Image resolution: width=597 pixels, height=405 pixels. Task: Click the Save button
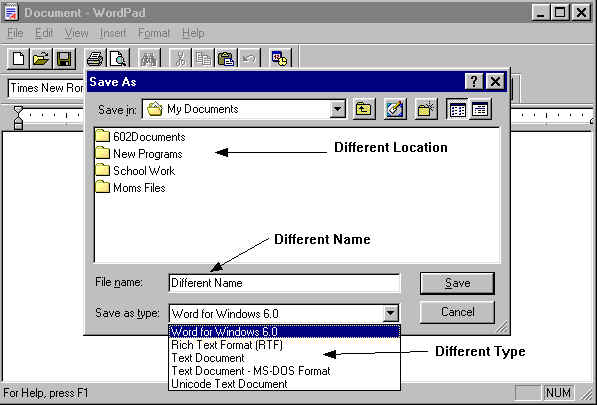(x=457, y=283)
